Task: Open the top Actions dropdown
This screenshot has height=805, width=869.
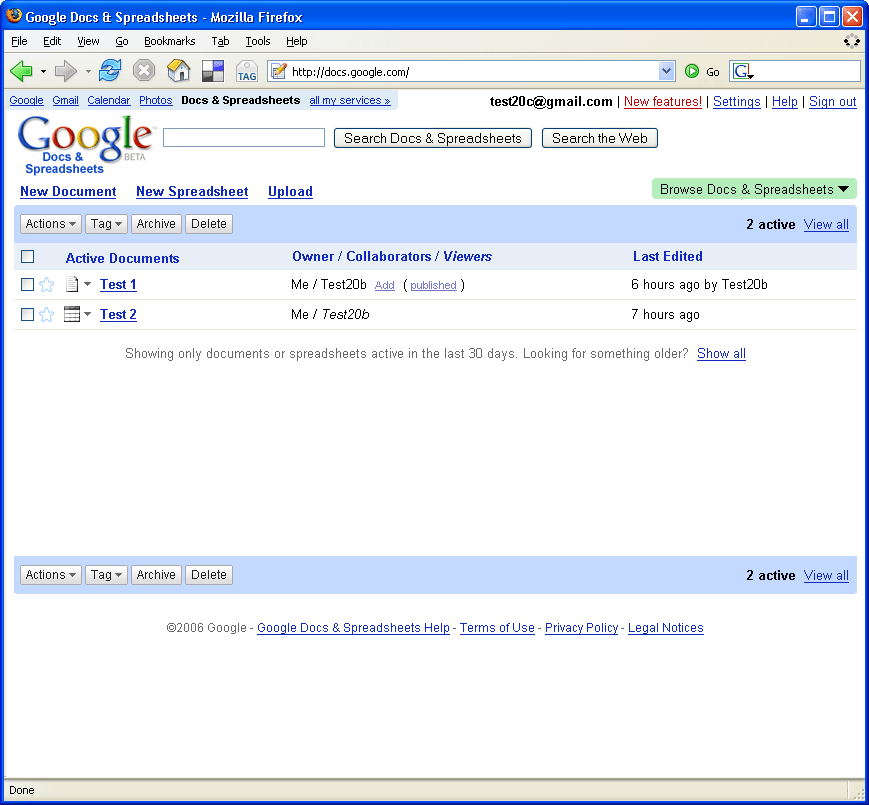Action: point(50,224)
